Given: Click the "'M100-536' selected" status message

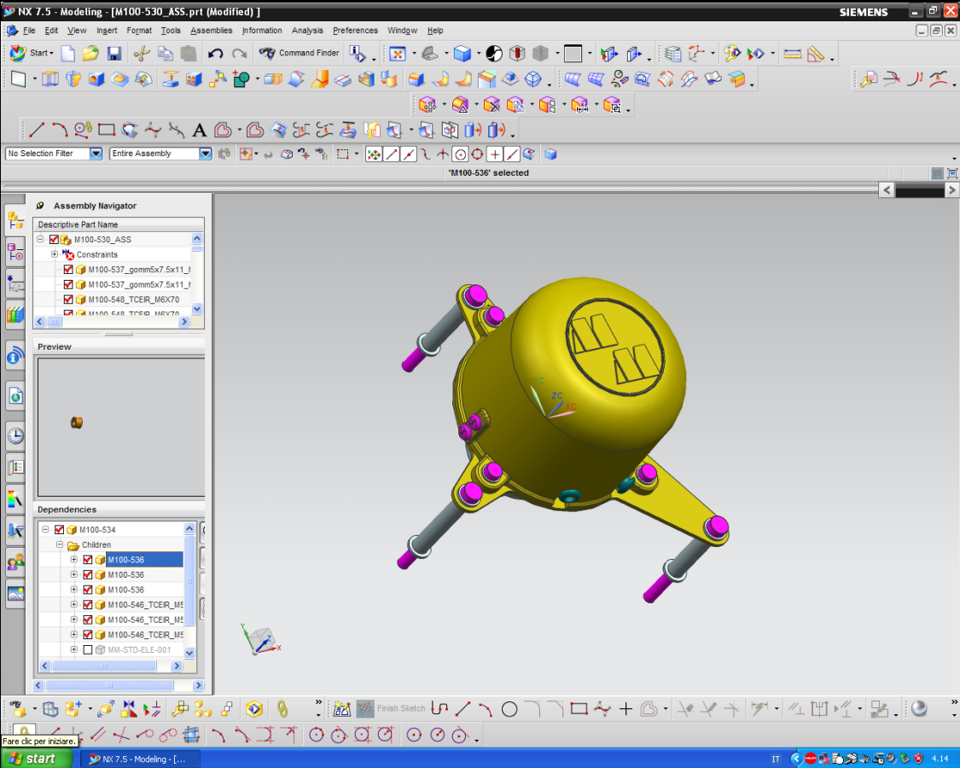Looking at the screenshot, I should click(x=489, y=173).
